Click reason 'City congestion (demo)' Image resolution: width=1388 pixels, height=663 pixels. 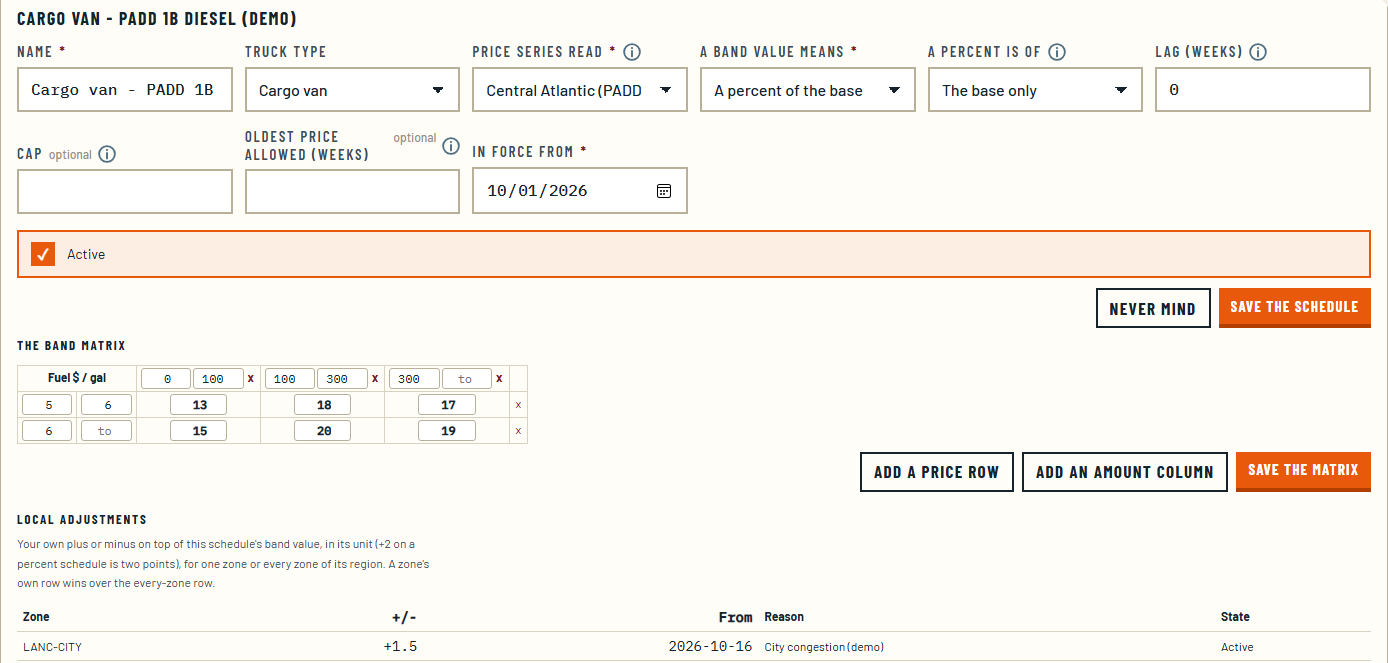pyautogui.click(x=824, y=647)
